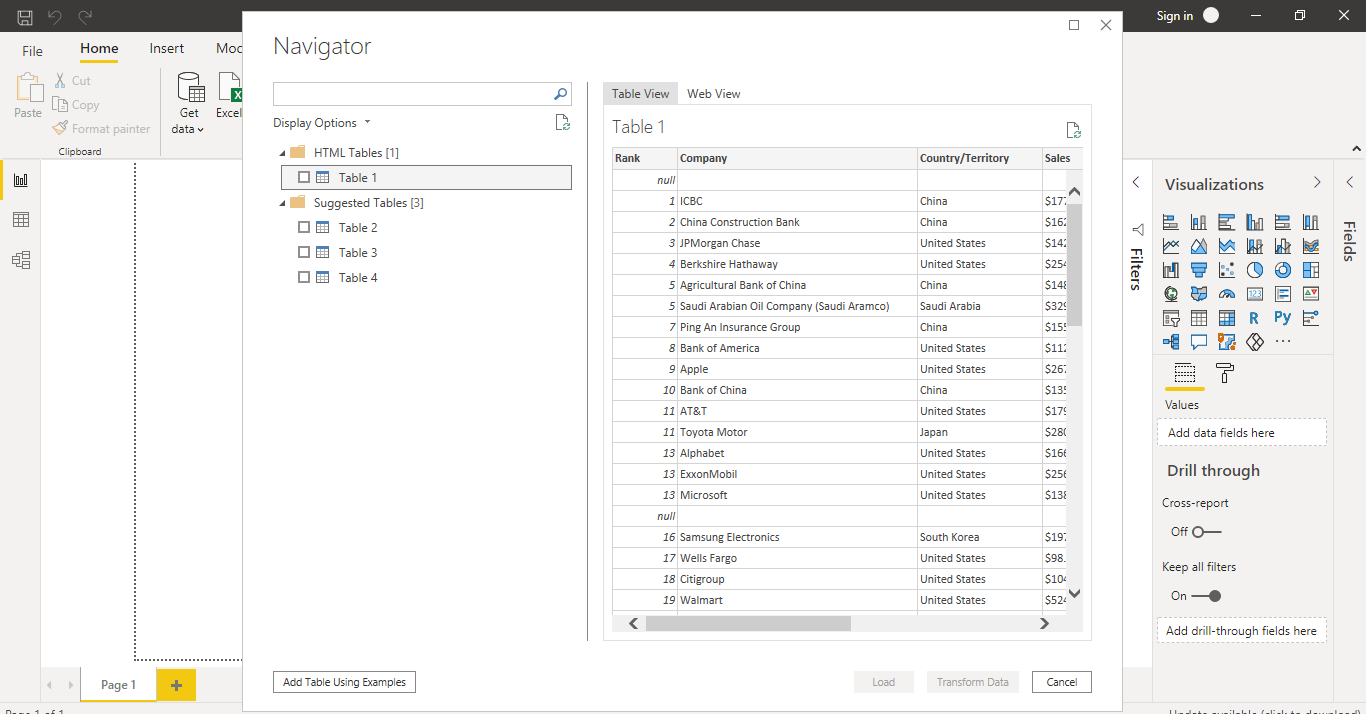Get more visuals via ellipsis

click(1283, 342)
